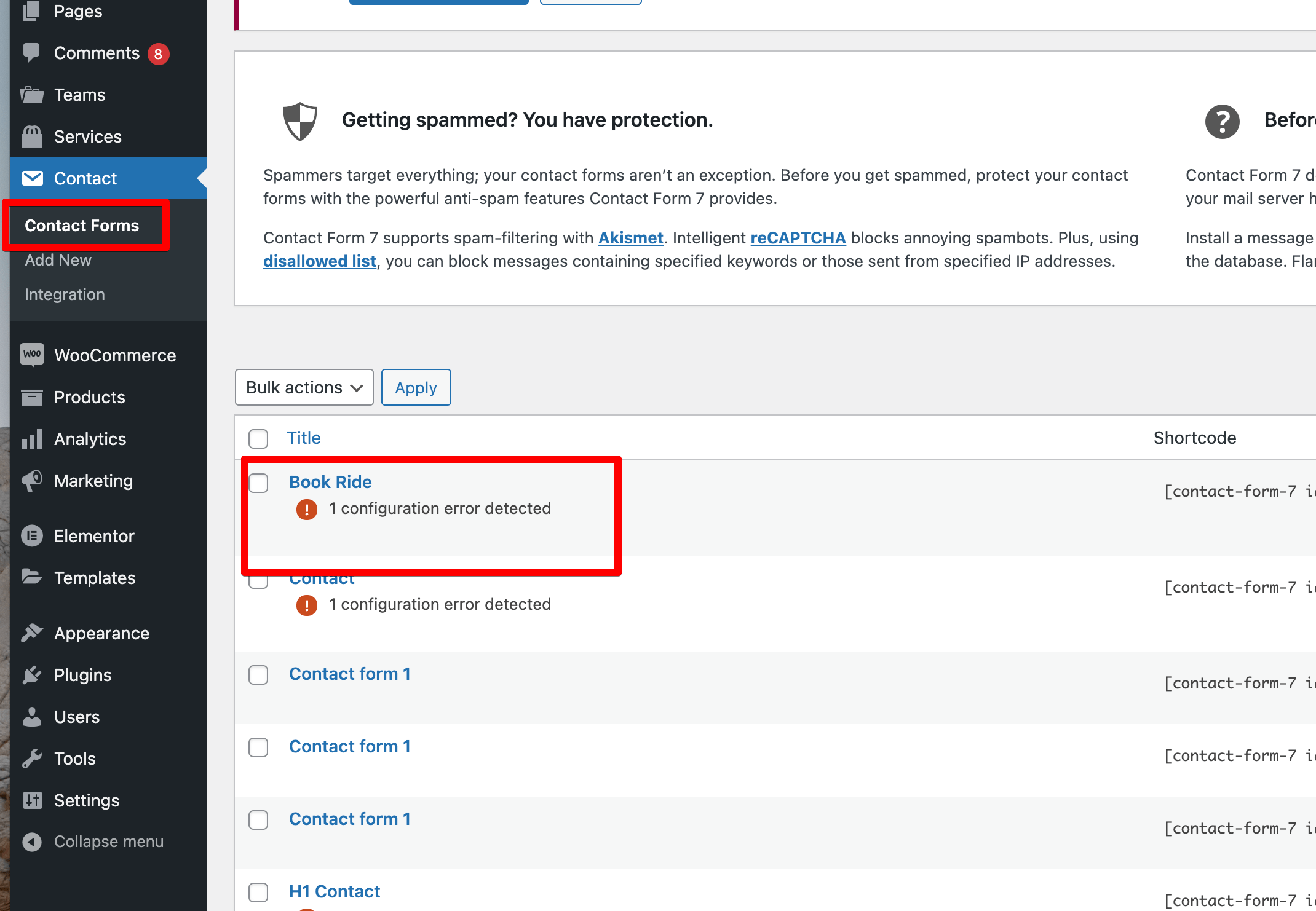The image size is (1316, 911).
Task: Click the Comments speech bubble icon
Action: pos(32,53)
